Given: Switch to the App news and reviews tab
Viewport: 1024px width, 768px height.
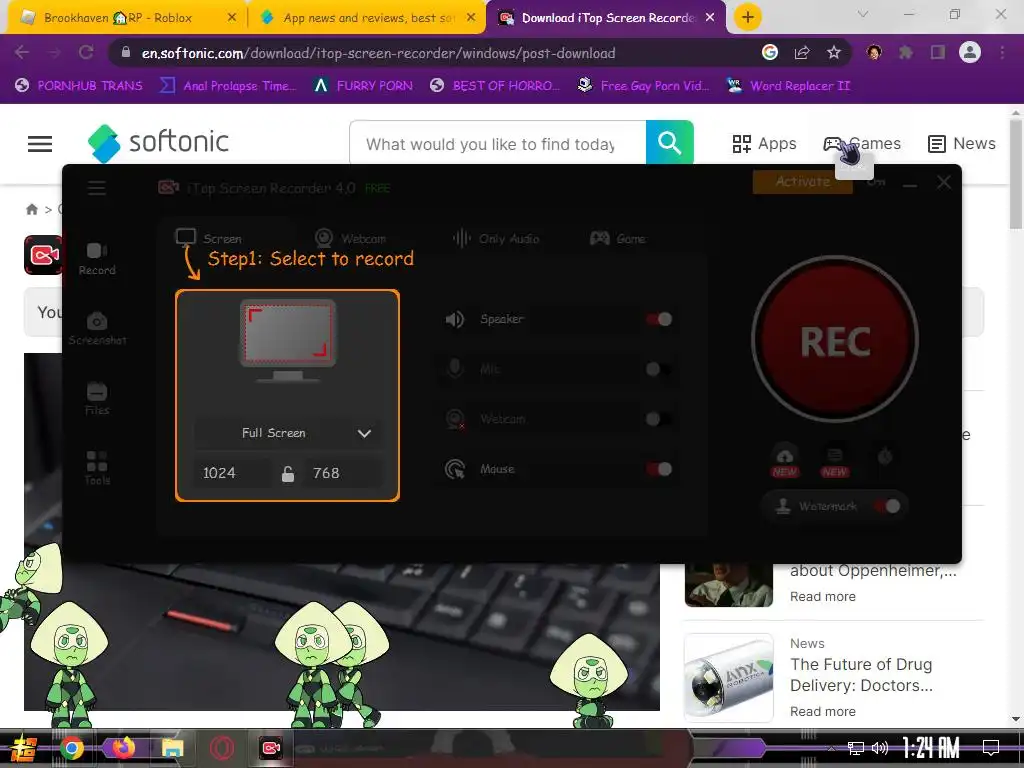Looking at the screenshot, I should [x=369, y=18].
